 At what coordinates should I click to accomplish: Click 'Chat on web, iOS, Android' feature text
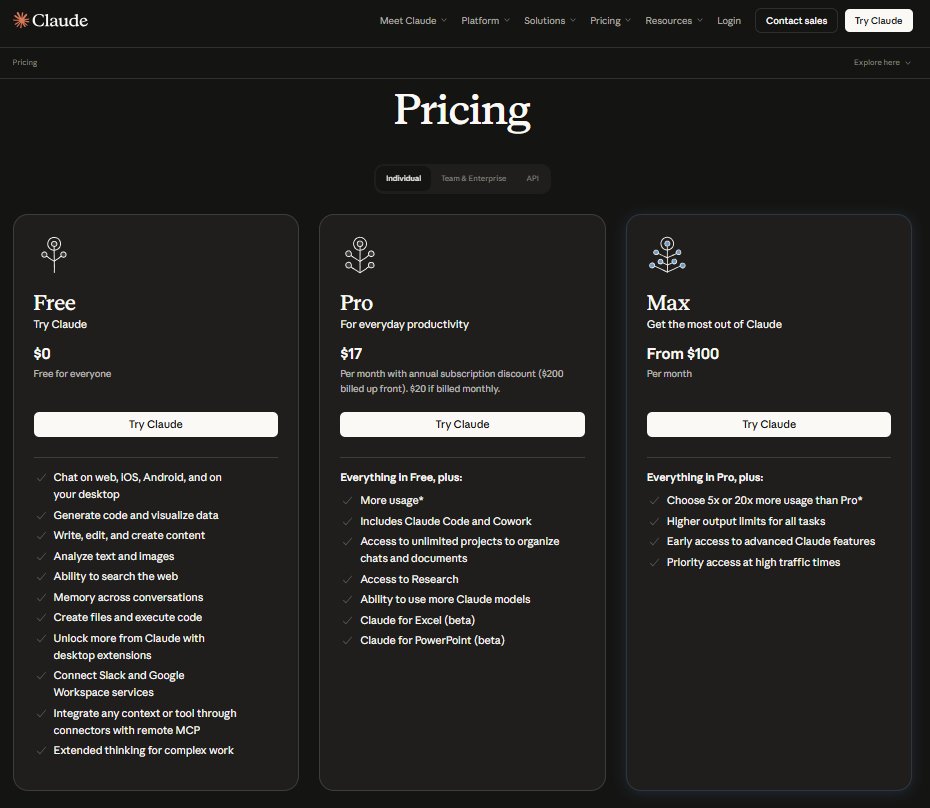click(138, 486)
